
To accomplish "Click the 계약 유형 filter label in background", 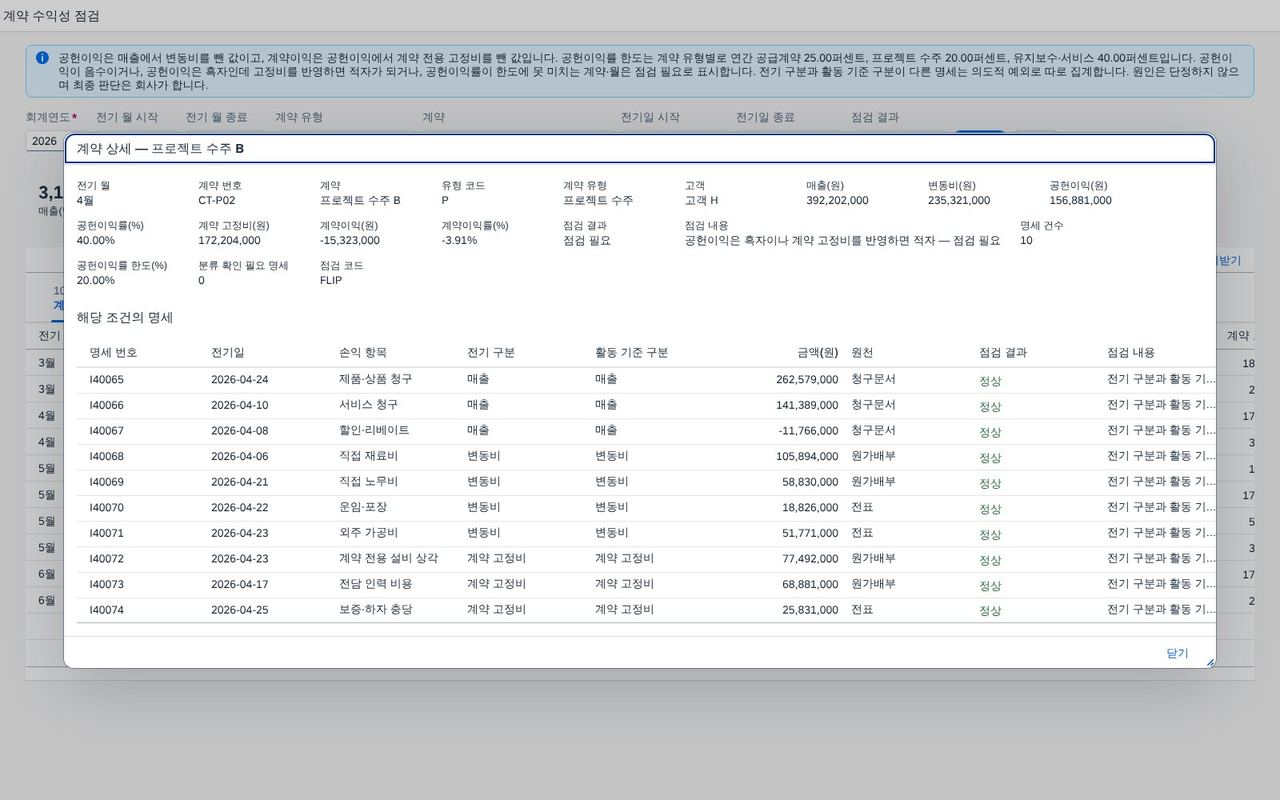I will pos(299,117).
